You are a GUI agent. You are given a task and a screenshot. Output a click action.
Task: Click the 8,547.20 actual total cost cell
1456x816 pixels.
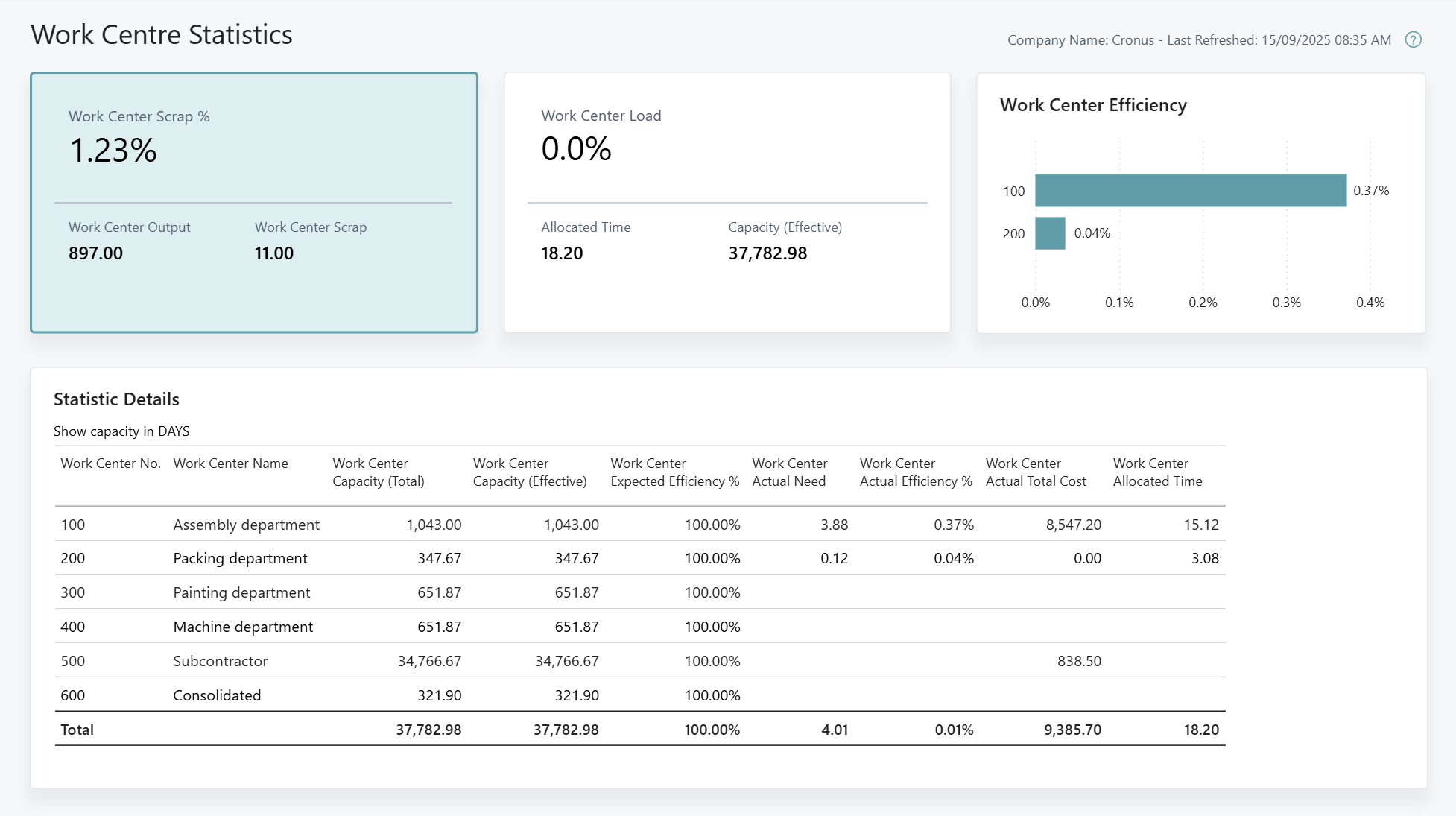click(x=1073, y=525)
